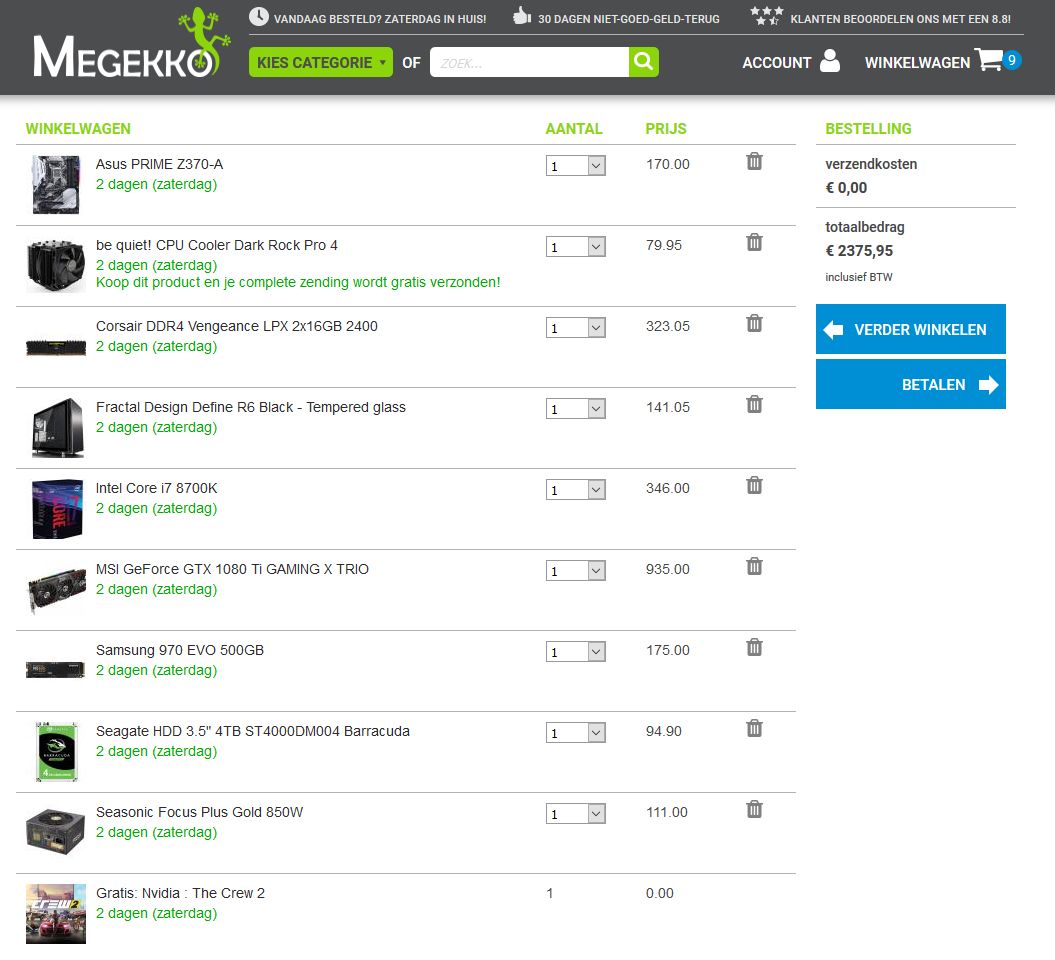1055x960 pixels.
Task: Open quantity dropdown for MSI GeForce GTX 1080 Ti
Action: click(x=576, y=571)
